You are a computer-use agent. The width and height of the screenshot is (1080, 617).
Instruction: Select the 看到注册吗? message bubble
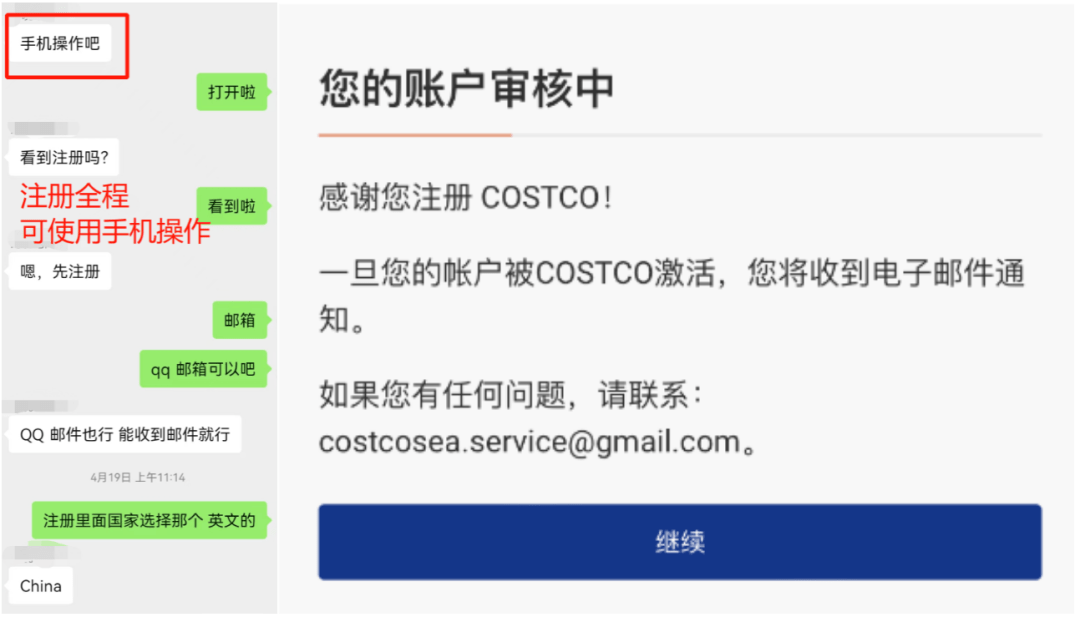point(64,158)
